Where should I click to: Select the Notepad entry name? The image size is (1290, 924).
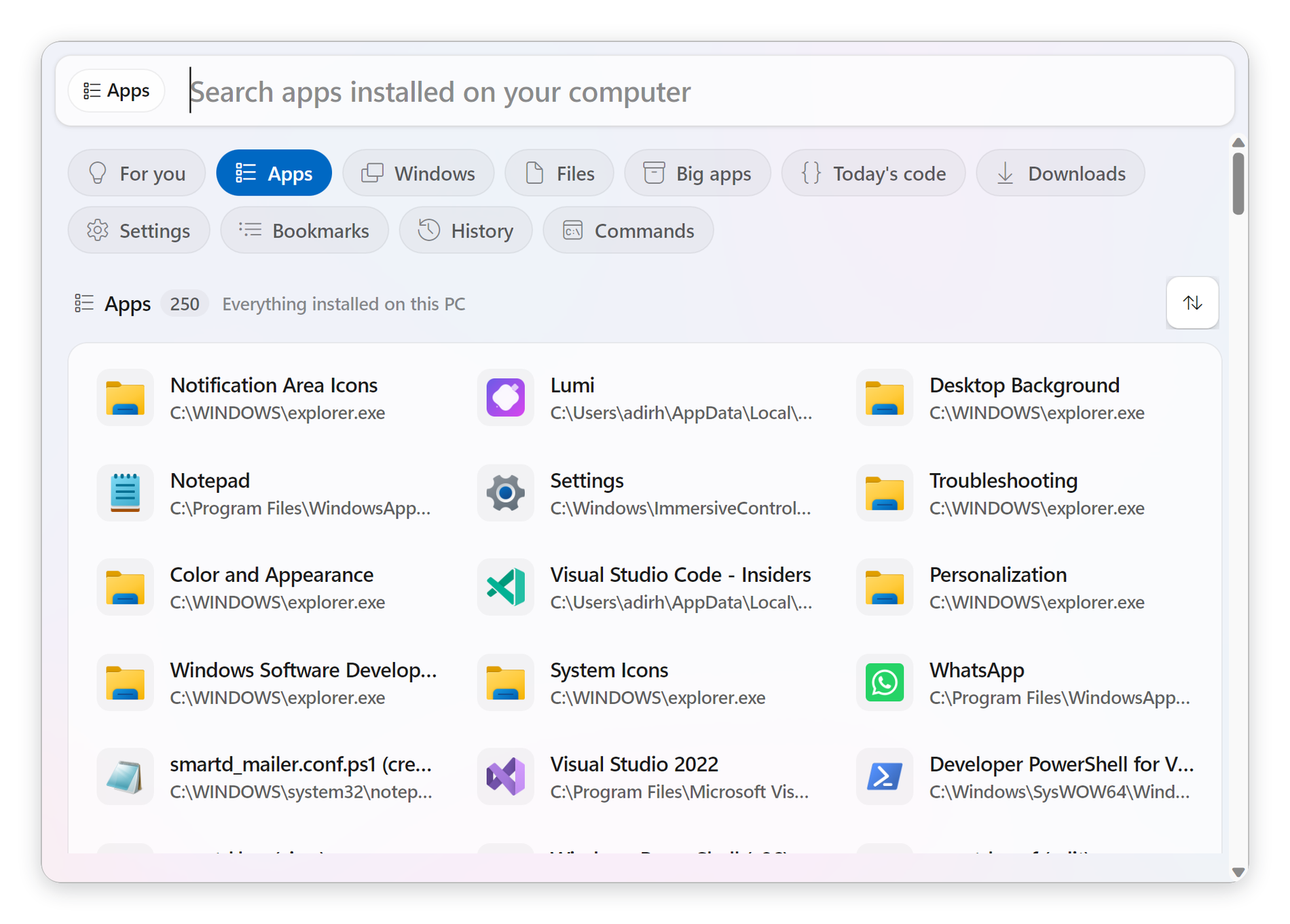coord(210,480)
